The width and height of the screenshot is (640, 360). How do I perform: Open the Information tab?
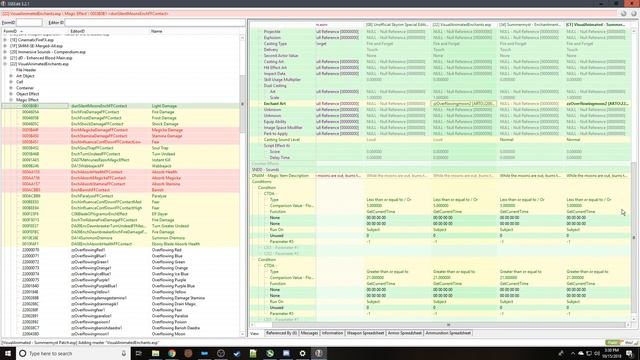pyautogui.click(x=332, y=333)
